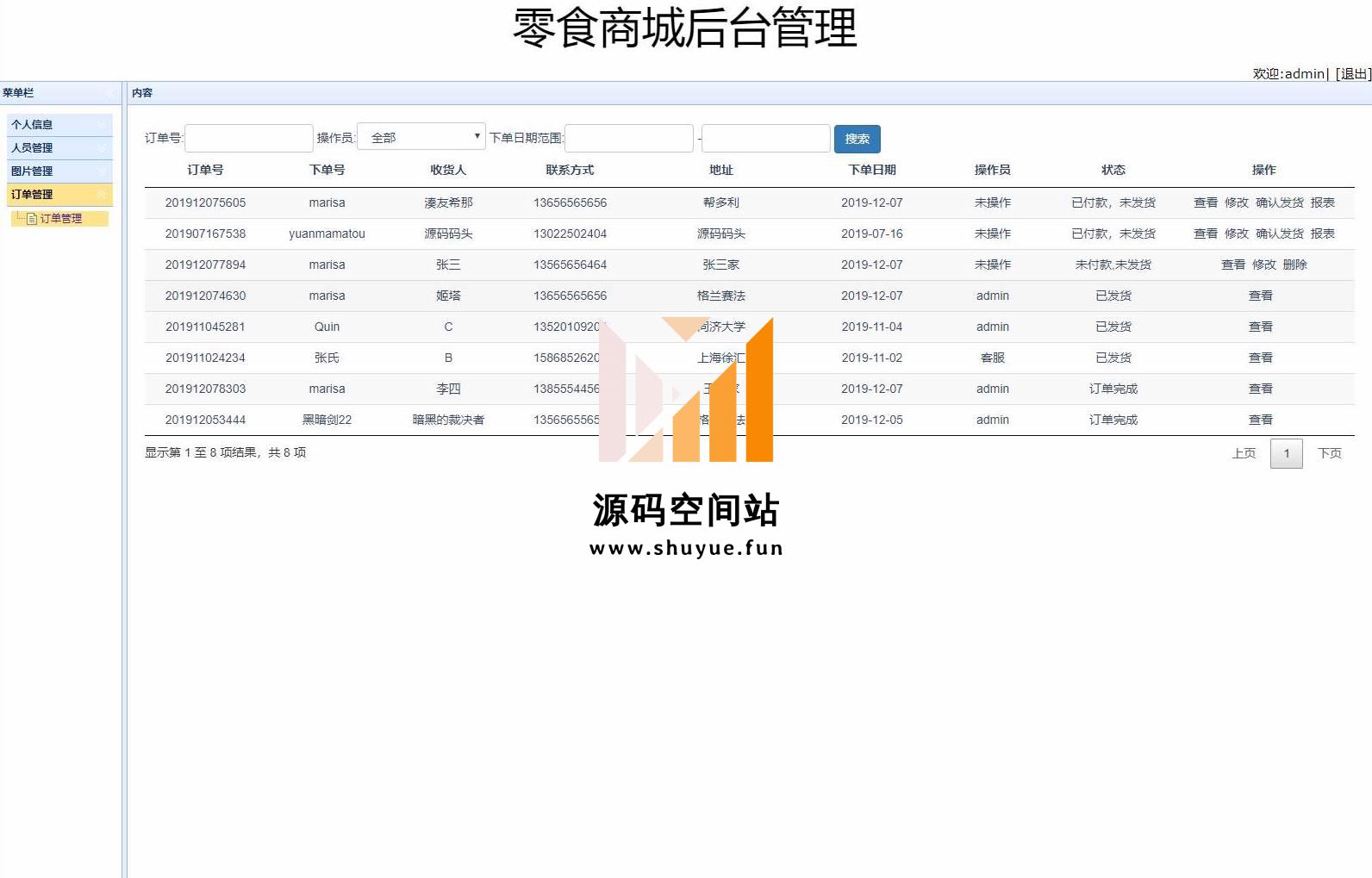Click the document icon beside 订单管理 tree item
Image resolution: width=1372 pixels, height=878 pixels.
click(32, 219)
